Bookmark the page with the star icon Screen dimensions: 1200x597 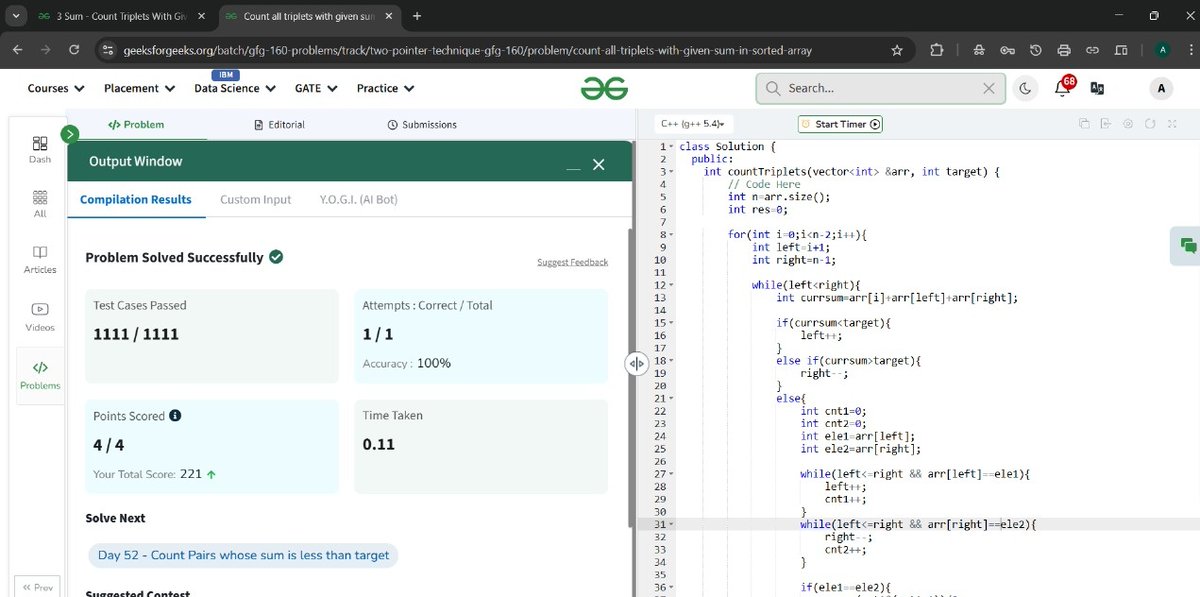point(897,50)
